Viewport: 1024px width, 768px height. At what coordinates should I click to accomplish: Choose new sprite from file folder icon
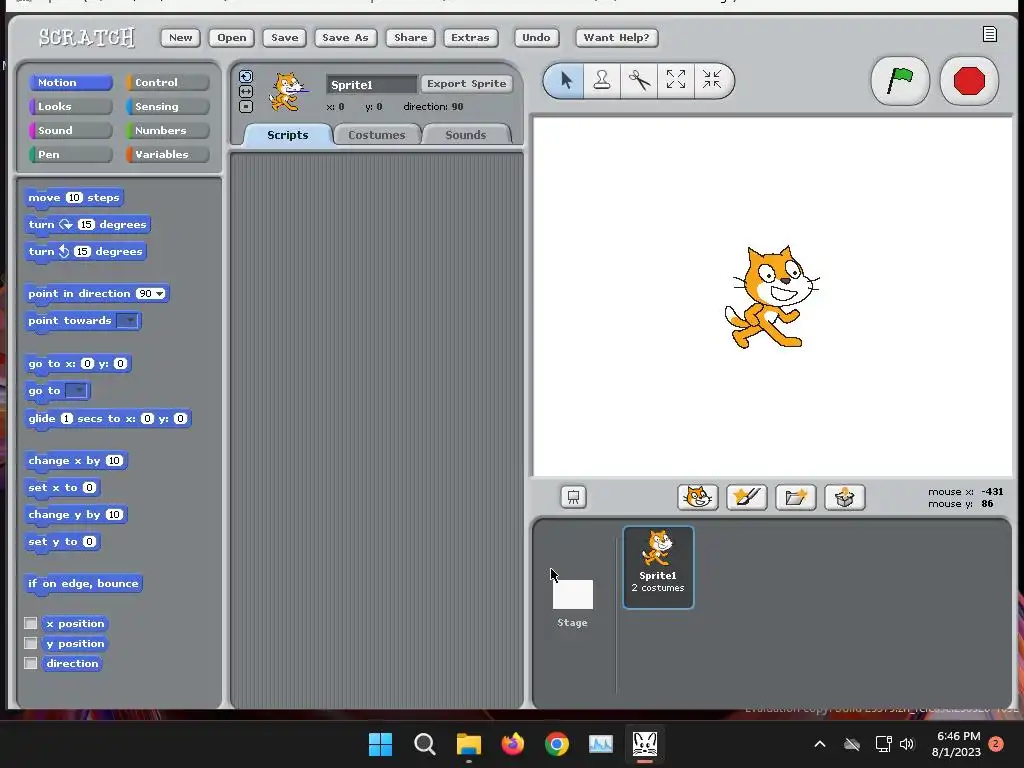click(x=795, y=498)
